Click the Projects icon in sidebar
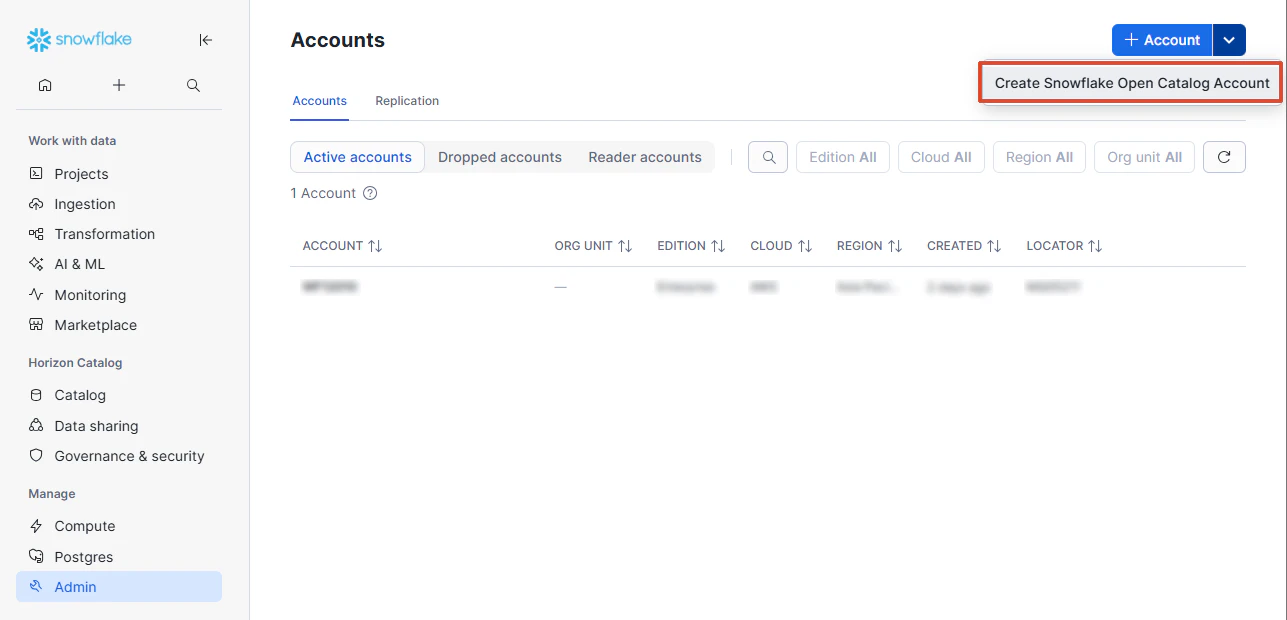Screen dimensions: 1287x620 (x=36, y=173)
